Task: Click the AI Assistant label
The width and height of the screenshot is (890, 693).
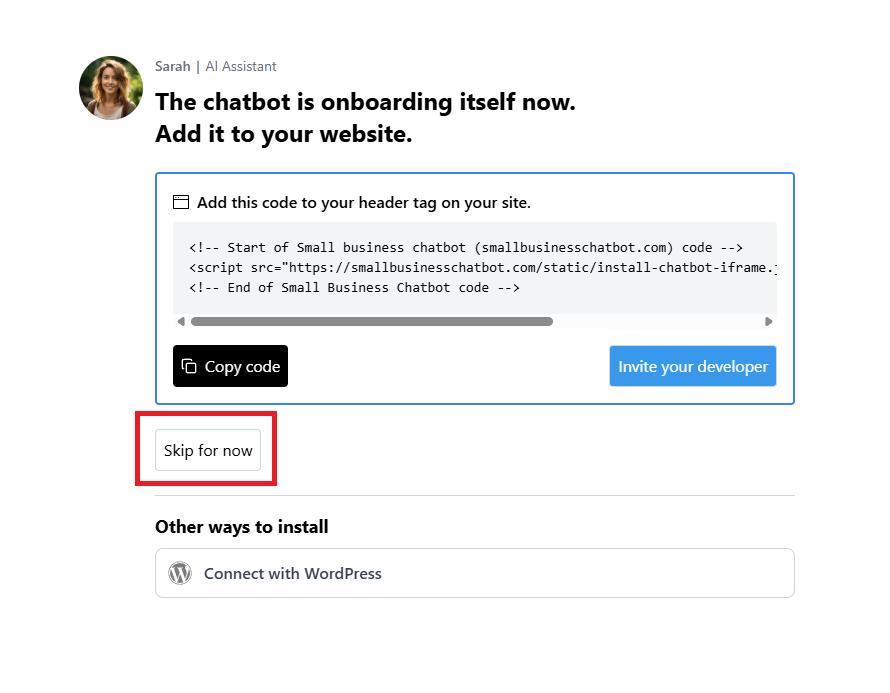Action: click(x=241, y=66)
